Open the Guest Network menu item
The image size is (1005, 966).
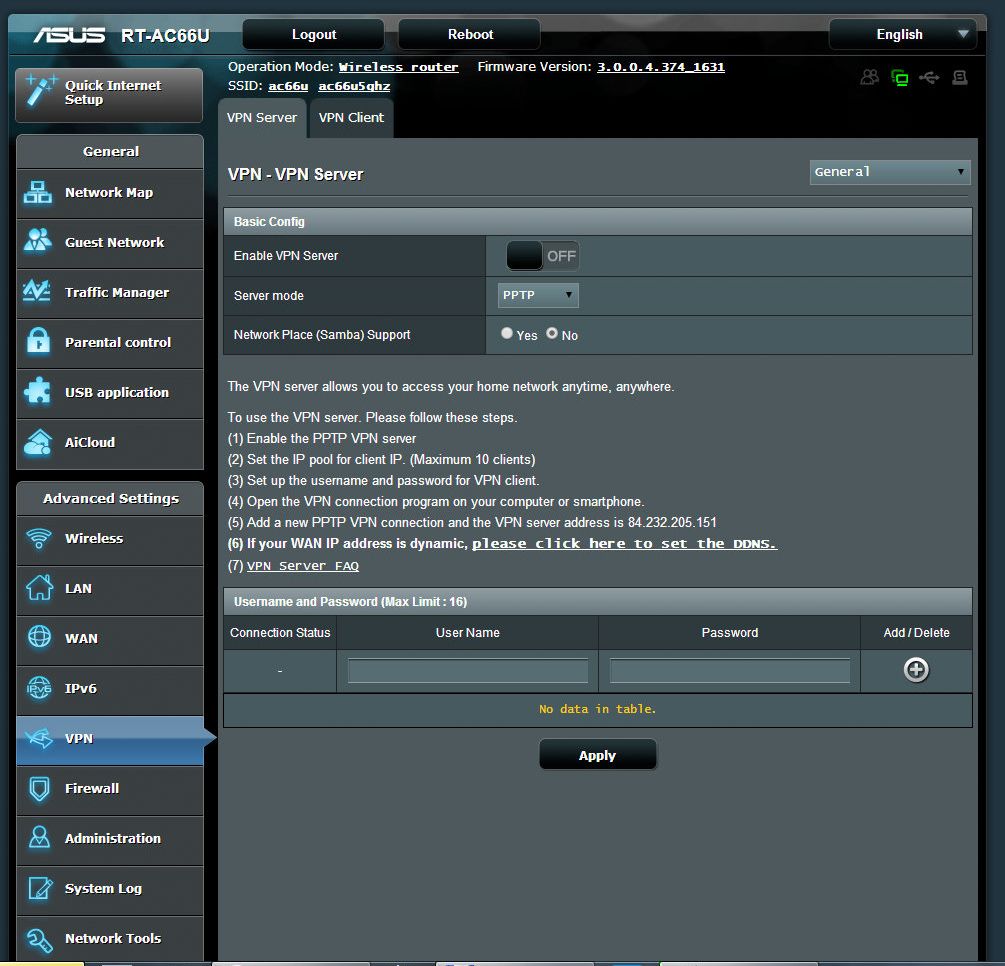[110, 243]
